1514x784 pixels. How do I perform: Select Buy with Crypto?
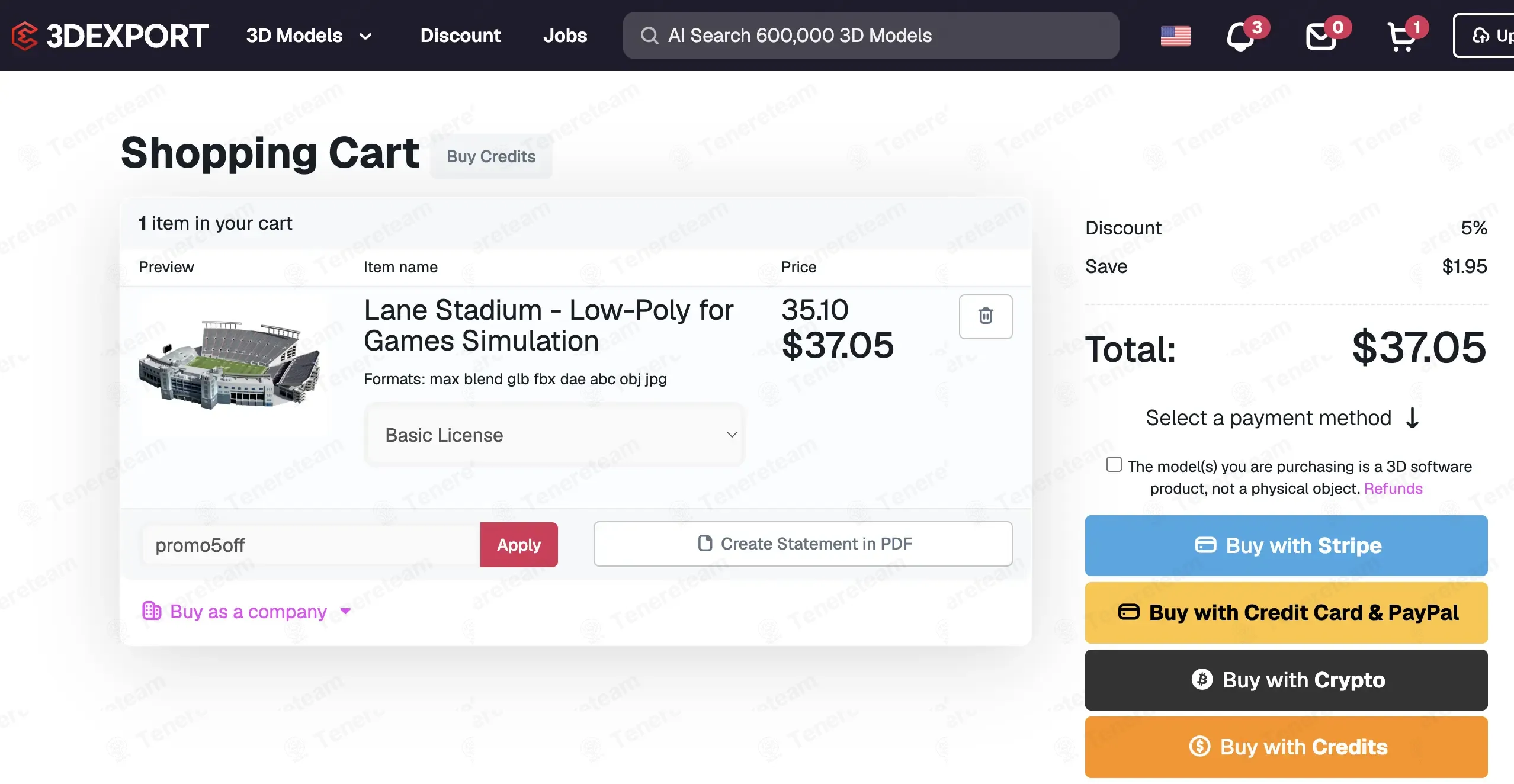(x=1287, y=680)
